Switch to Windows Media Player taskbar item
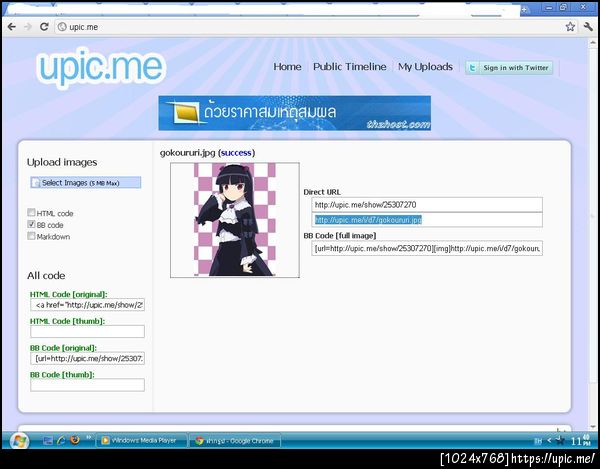Image resolution: width=600 pixels, height=469 pixels. coord(142,441)
